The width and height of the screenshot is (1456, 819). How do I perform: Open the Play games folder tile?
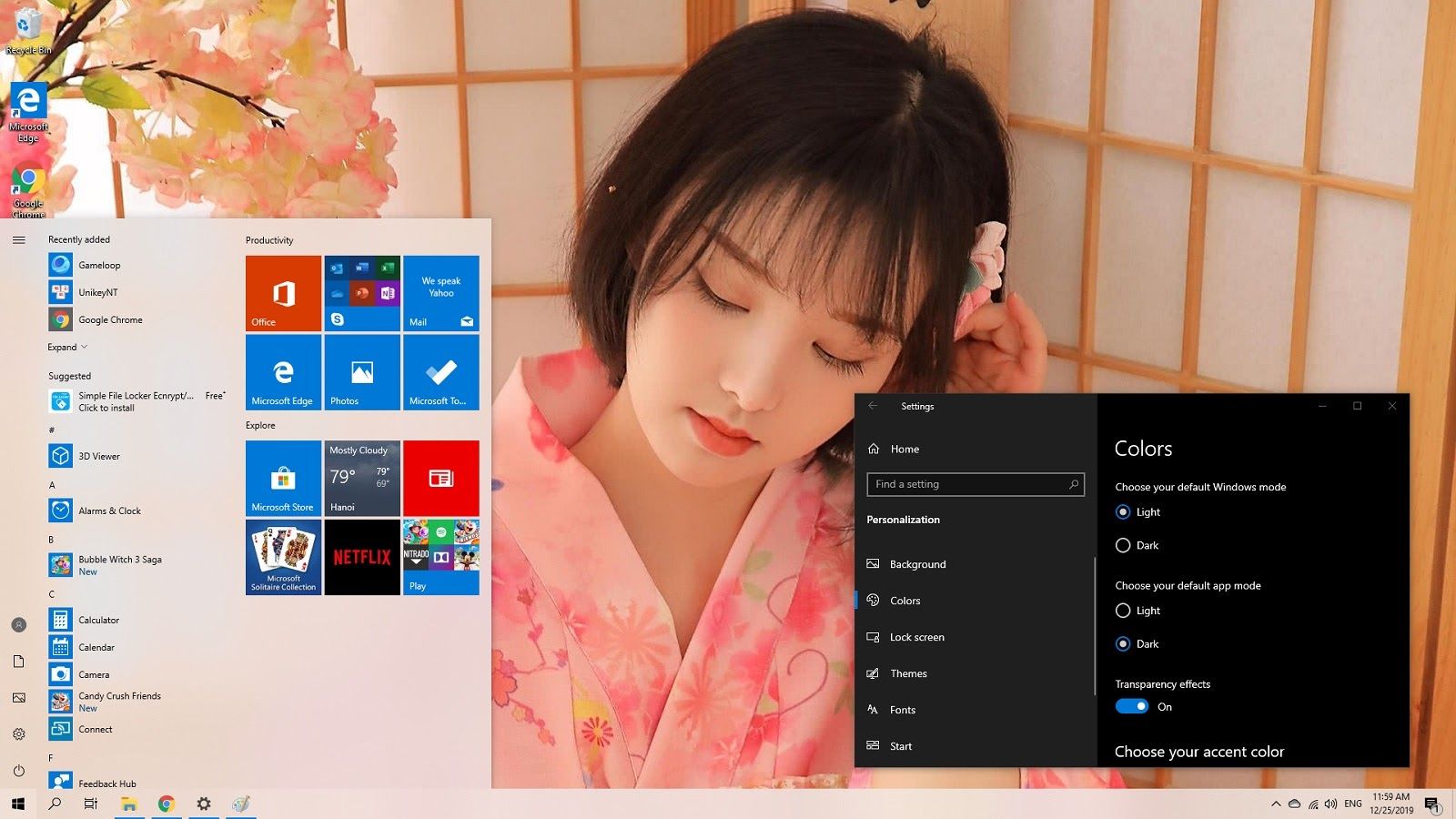tap(441, 557)
